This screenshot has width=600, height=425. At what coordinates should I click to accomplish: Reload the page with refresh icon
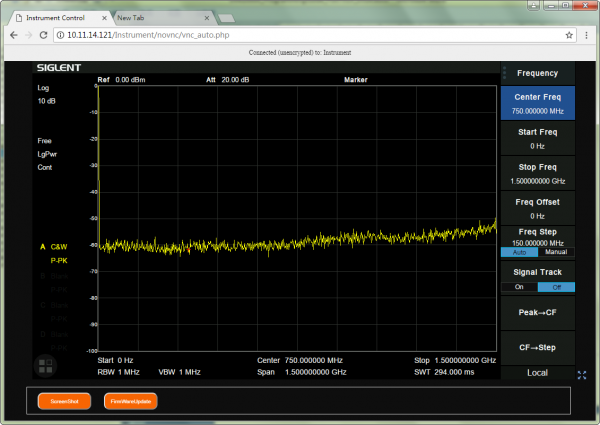[44, 35]
